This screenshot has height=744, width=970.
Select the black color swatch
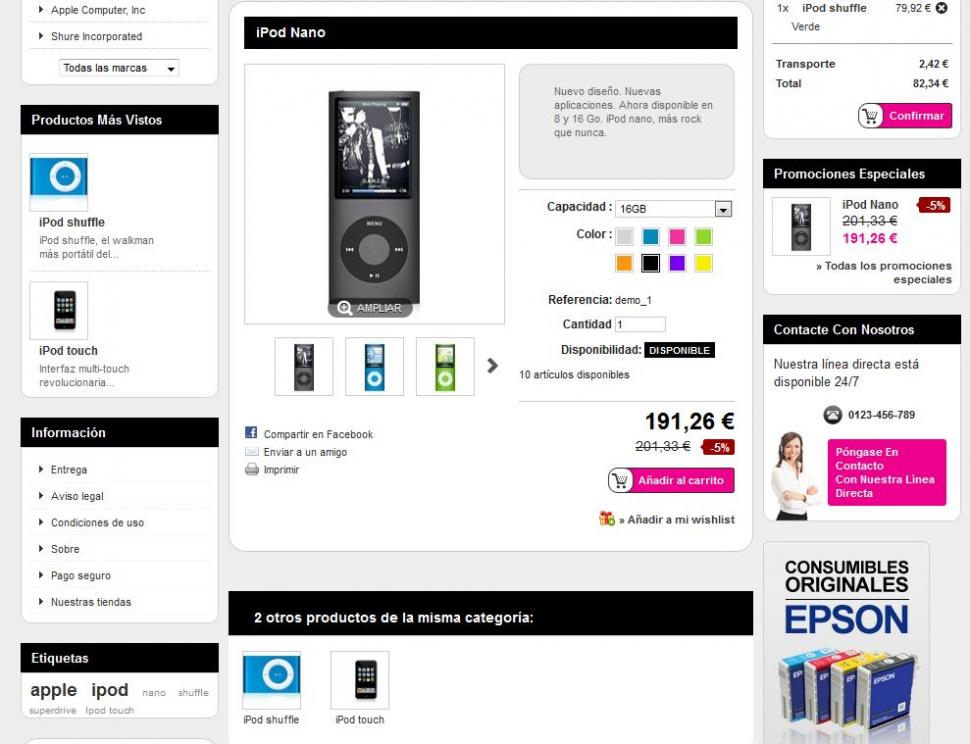click(x=650, y=263)
